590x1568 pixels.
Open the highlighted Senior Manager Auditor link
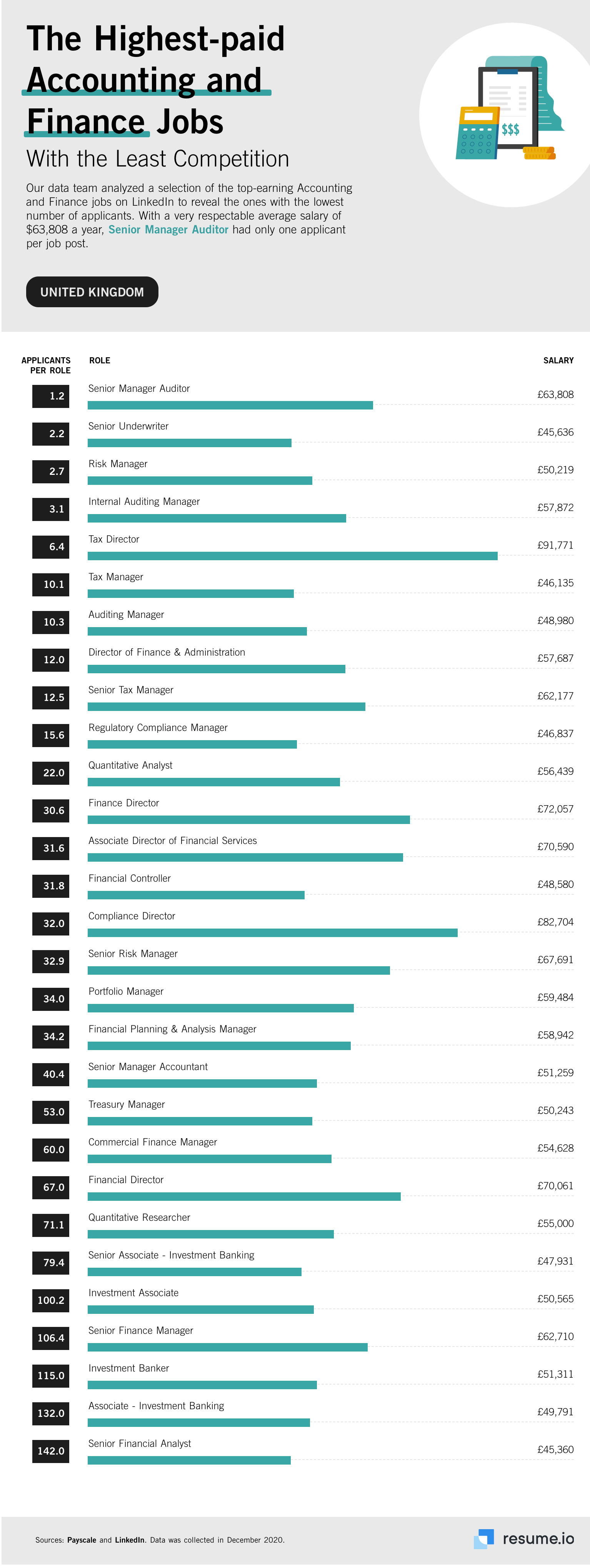tap(168, 230)
